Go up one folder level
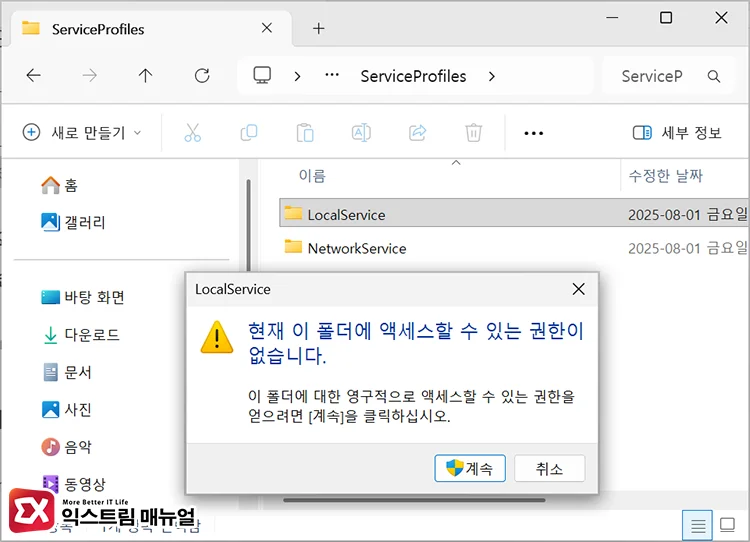Screen dimensions: 750x542 click(x=145, y=76)
